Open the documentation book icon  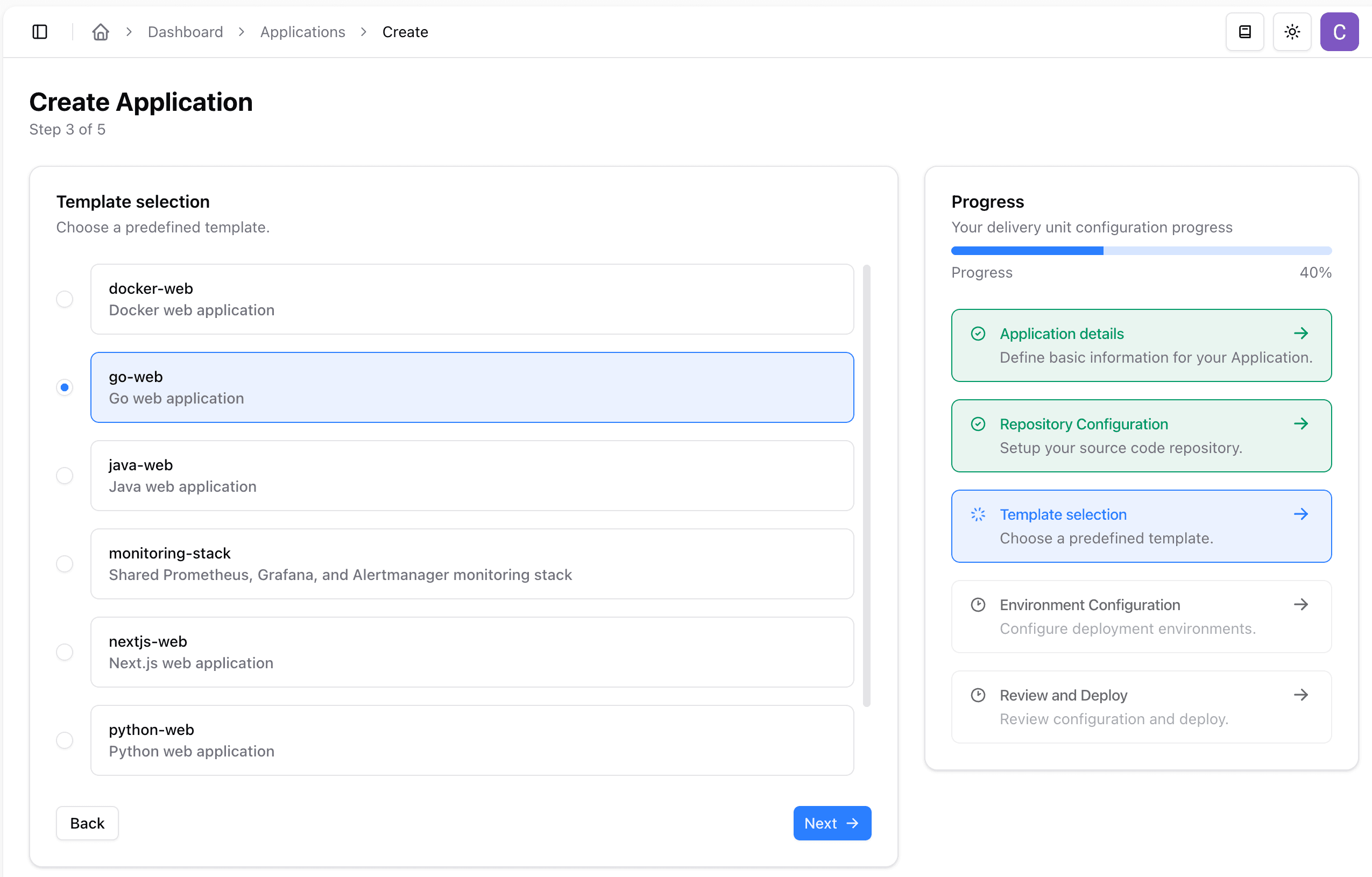point(1245,32)
